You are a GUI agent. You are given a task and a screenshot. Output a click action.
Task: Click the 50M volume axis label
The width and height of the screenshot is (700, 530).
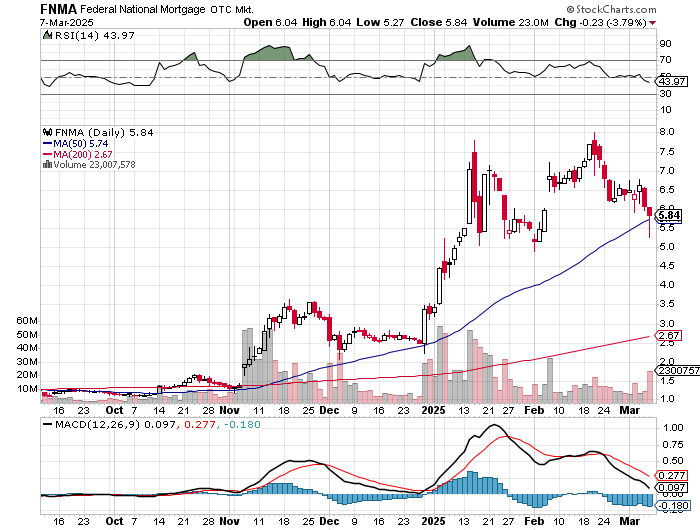pyautogui.click(x=27, y=335)
